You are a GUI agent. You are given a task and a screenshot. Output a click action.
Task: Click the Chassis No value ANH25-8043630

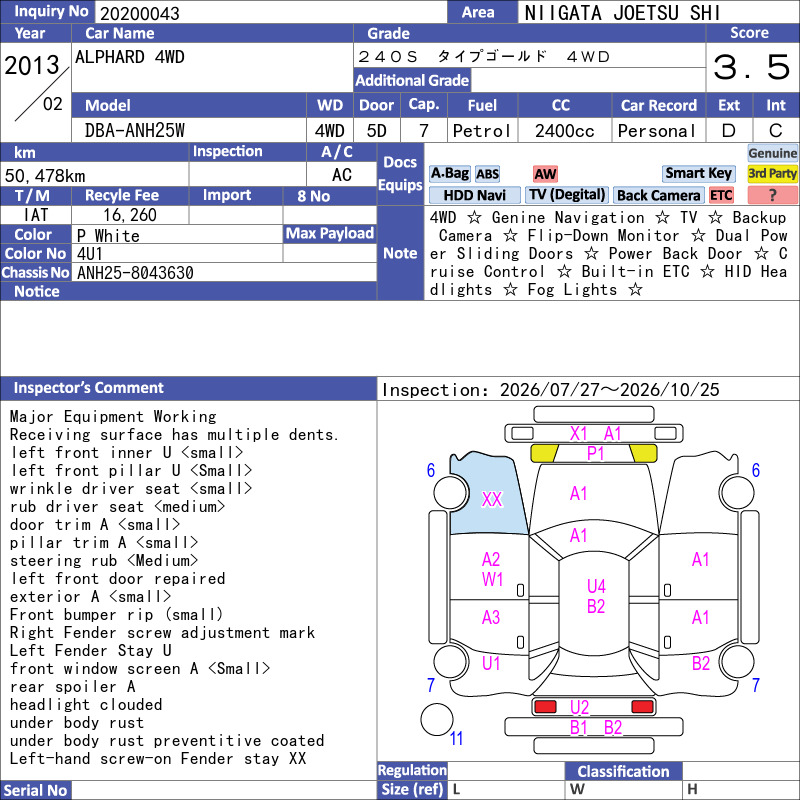[135, 273]
